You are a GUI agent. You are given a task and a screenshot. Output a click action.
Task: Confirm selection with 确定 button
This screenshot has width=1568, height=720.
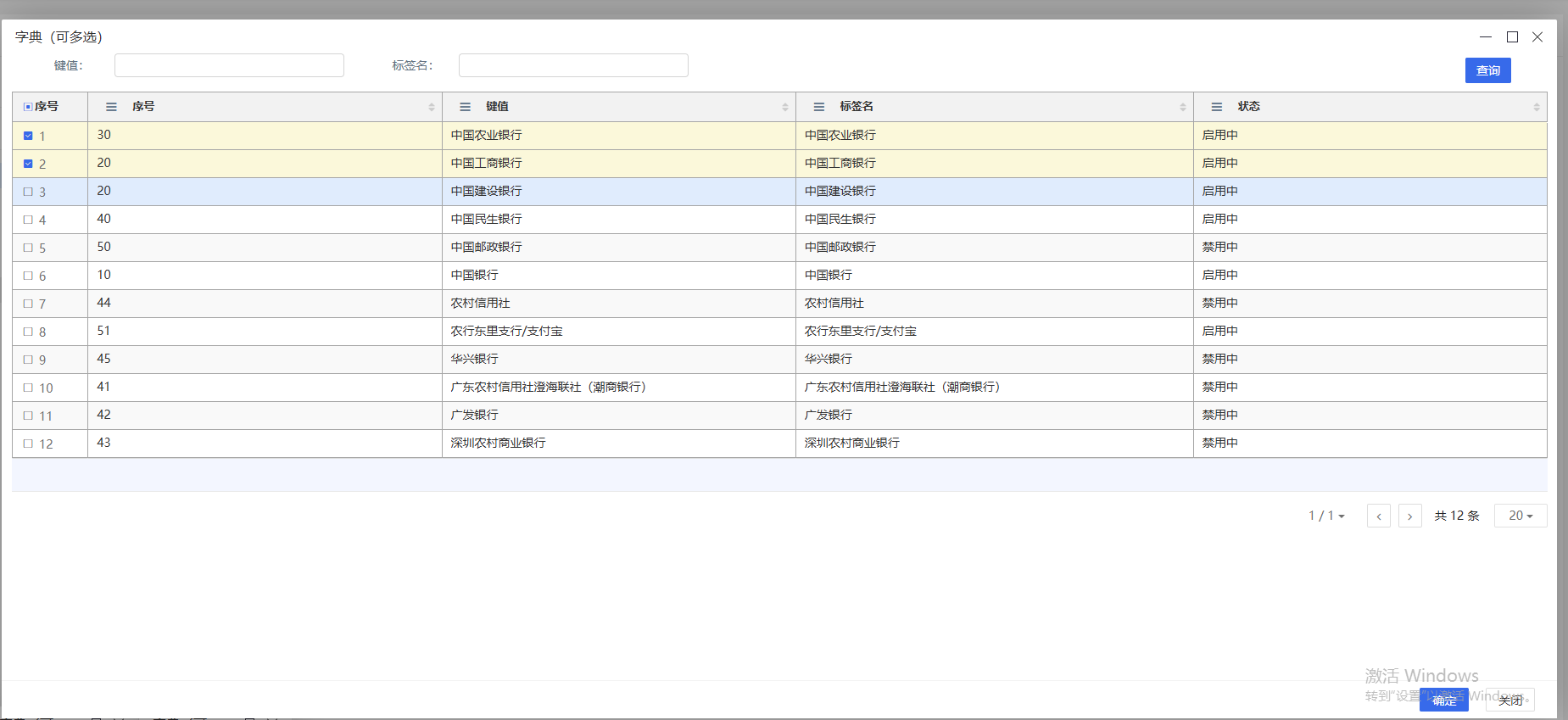tap(1444, 700)
